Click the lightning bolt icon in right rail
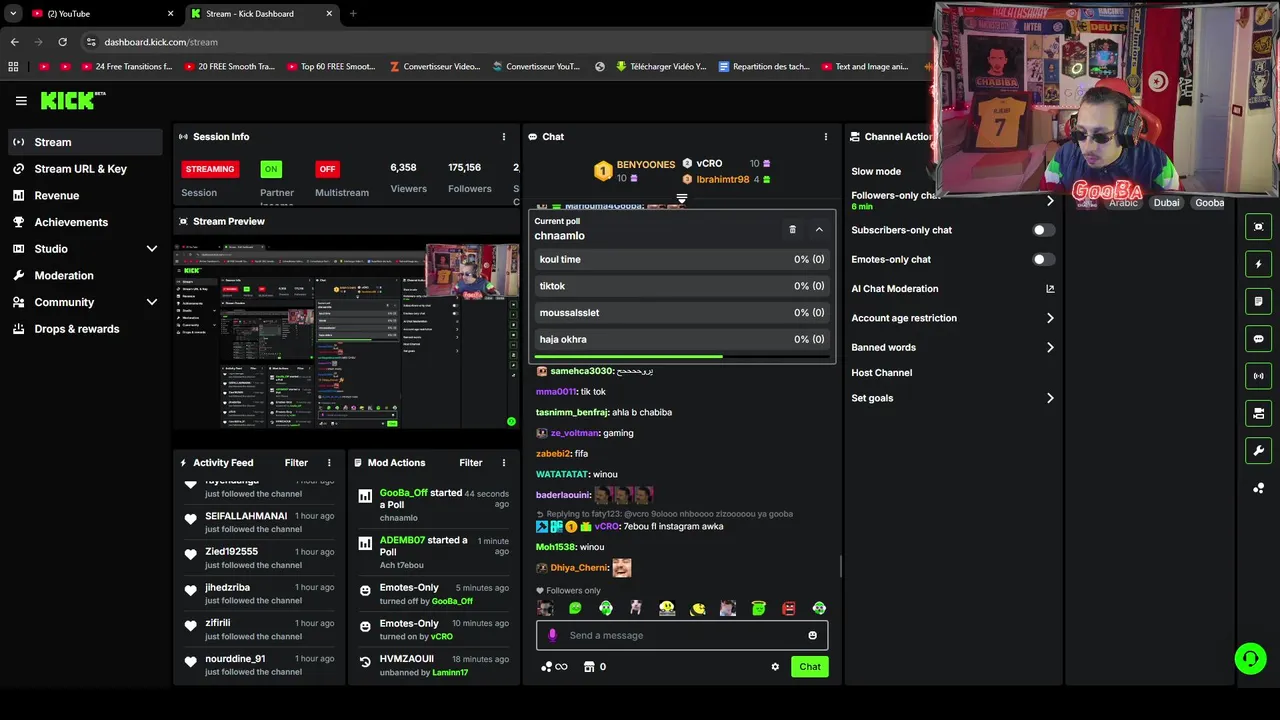This screenshot has width=1280, height=720. click(1259, 264)
